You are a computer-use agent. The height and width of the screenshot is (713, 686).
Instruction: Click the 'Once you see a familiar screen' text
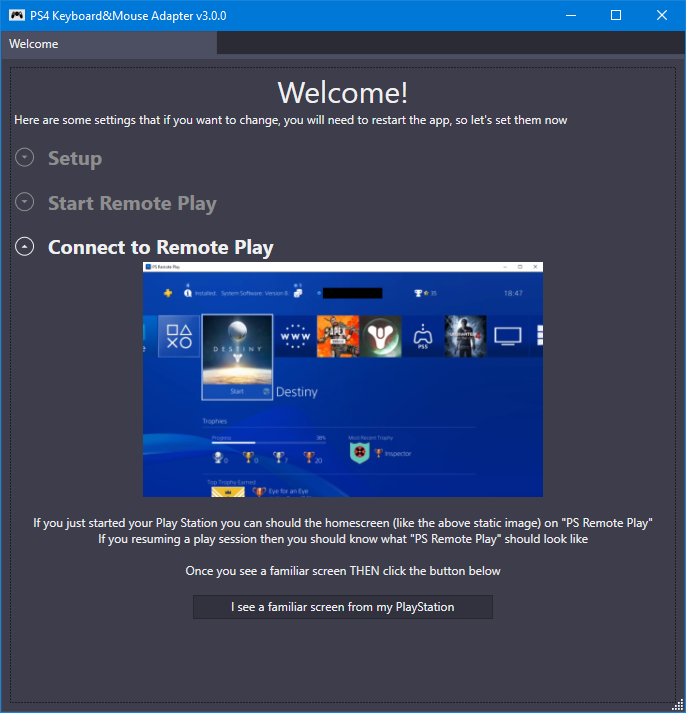343,571
